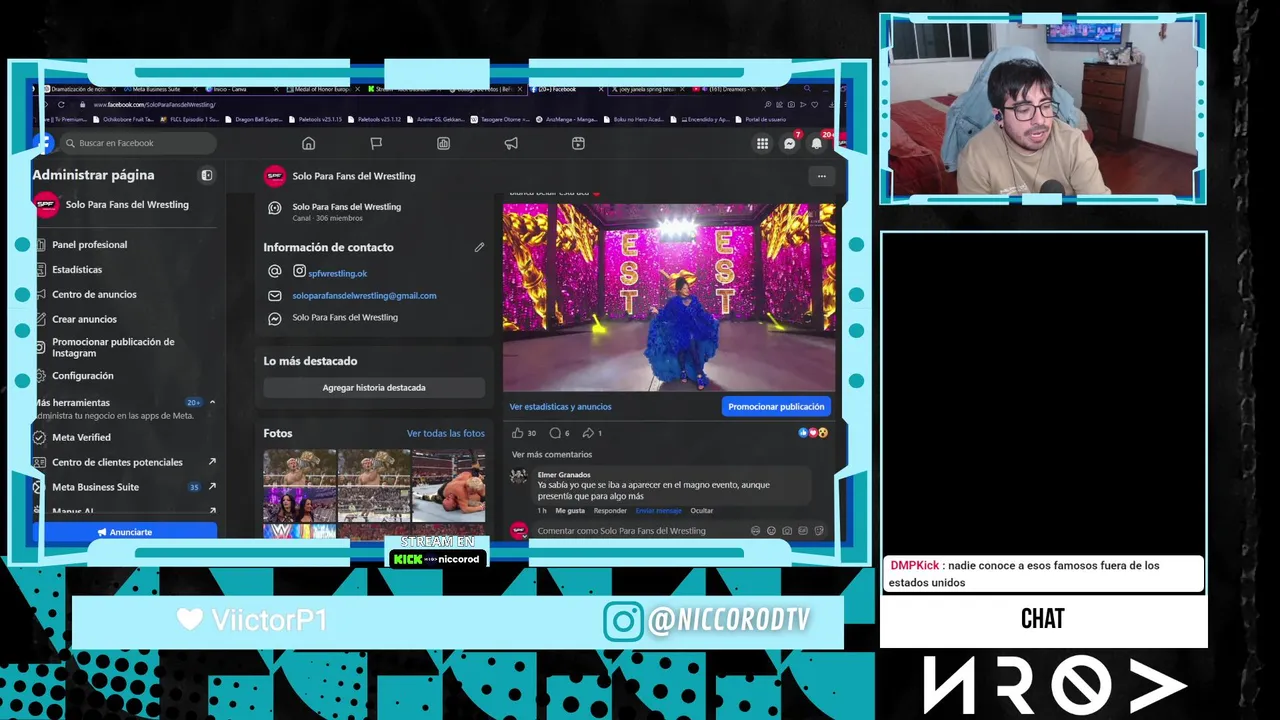Viewport: 1280px width, 720px height.
Task: Open Dragon Ball Super bookmark
Action: (254, 119)
